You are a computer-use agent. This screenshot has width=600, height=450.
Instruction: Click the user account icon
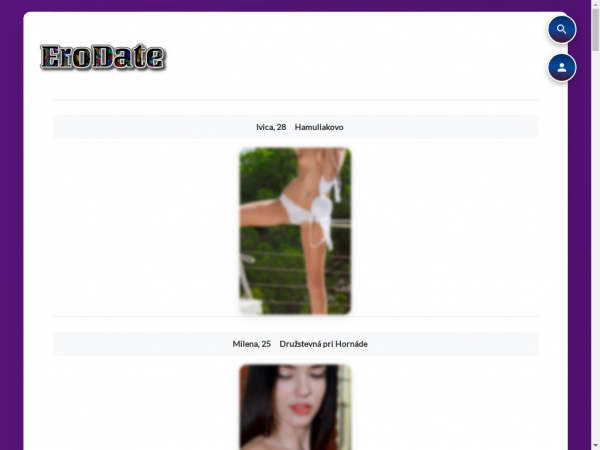pos(562,68)
